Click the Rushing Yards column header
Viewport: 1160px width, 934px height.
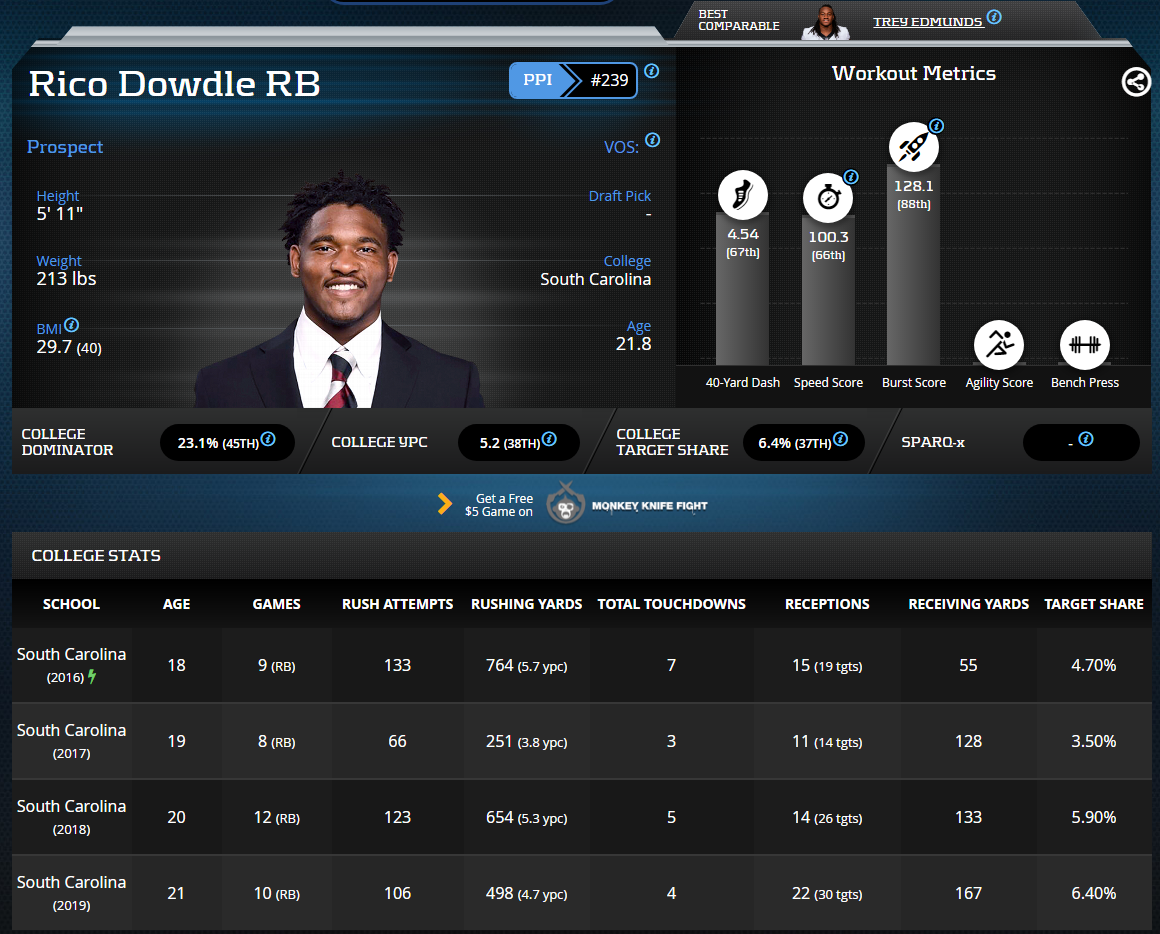click(x=526, y=604)
